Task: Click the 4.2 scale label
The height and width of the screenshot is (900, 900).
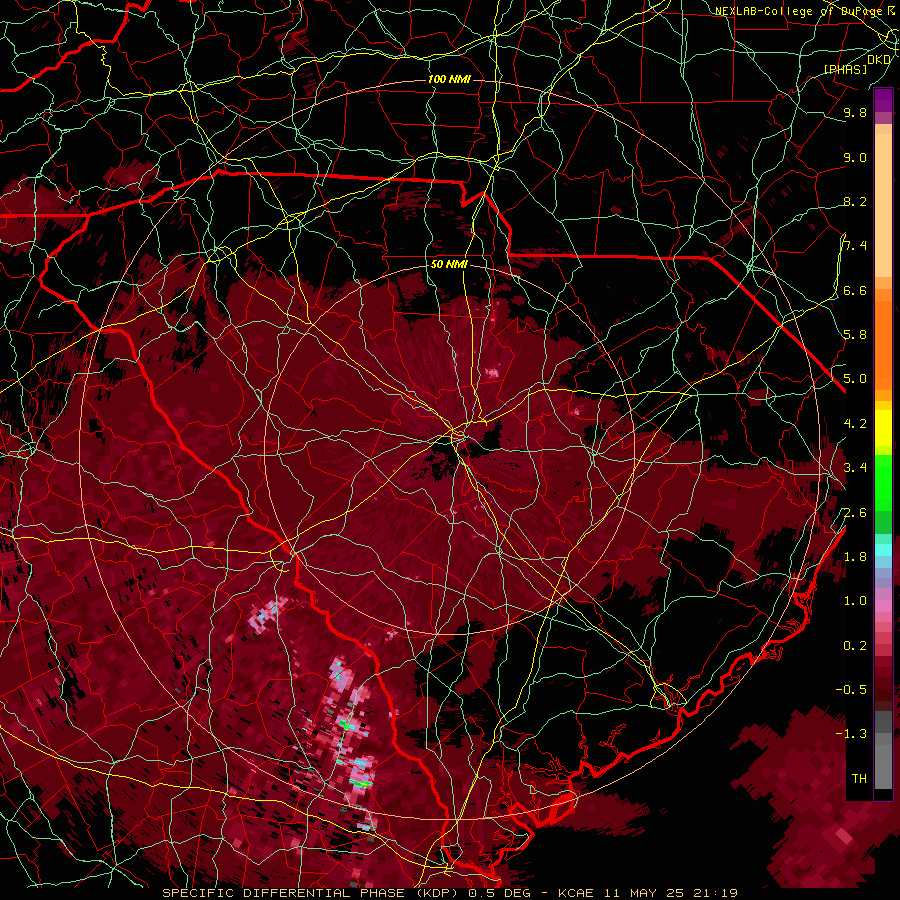Action: coord(855,424)
